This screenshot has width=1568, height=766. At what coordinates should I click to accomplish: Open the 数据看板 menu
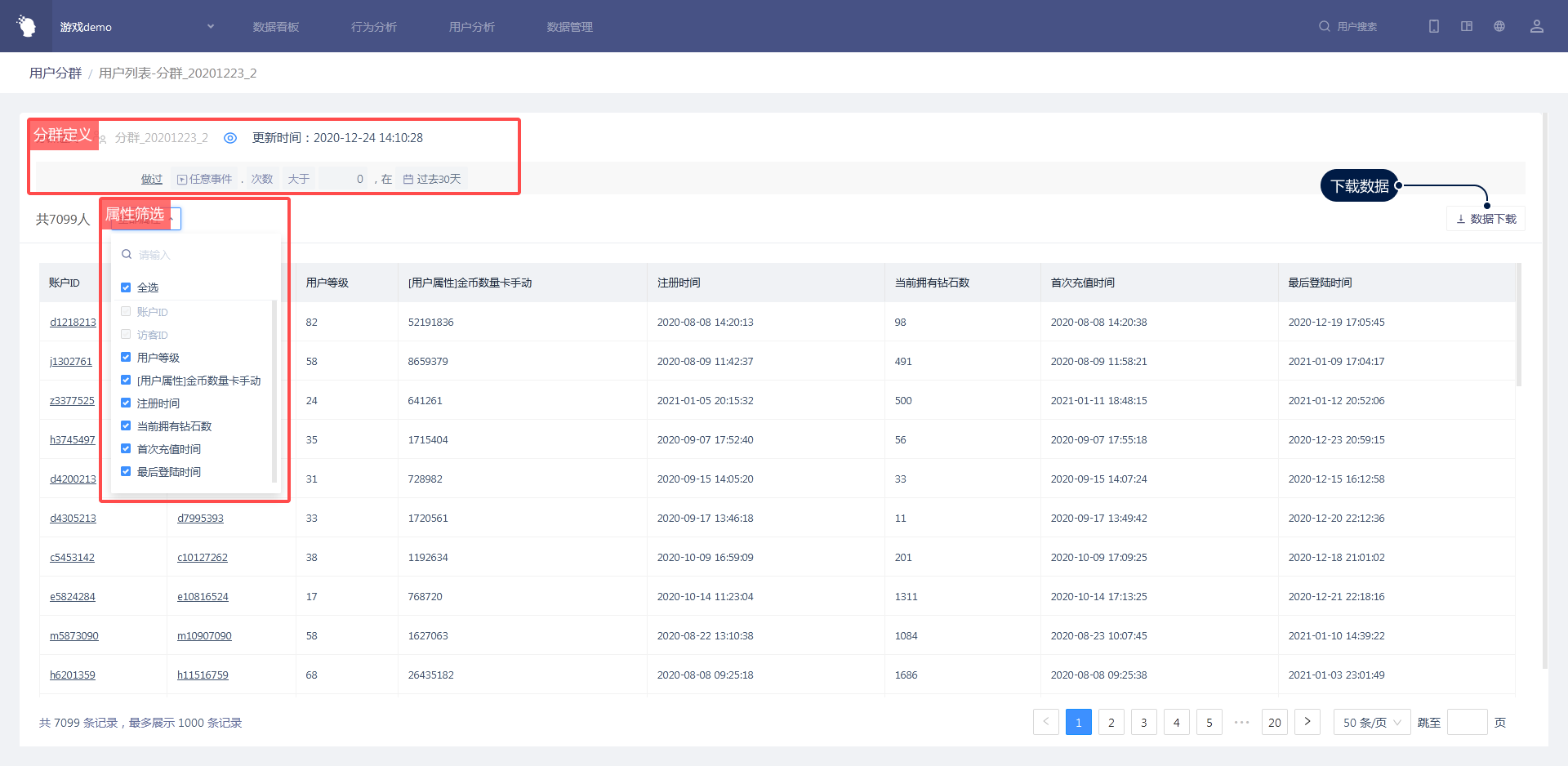[276, 27]
